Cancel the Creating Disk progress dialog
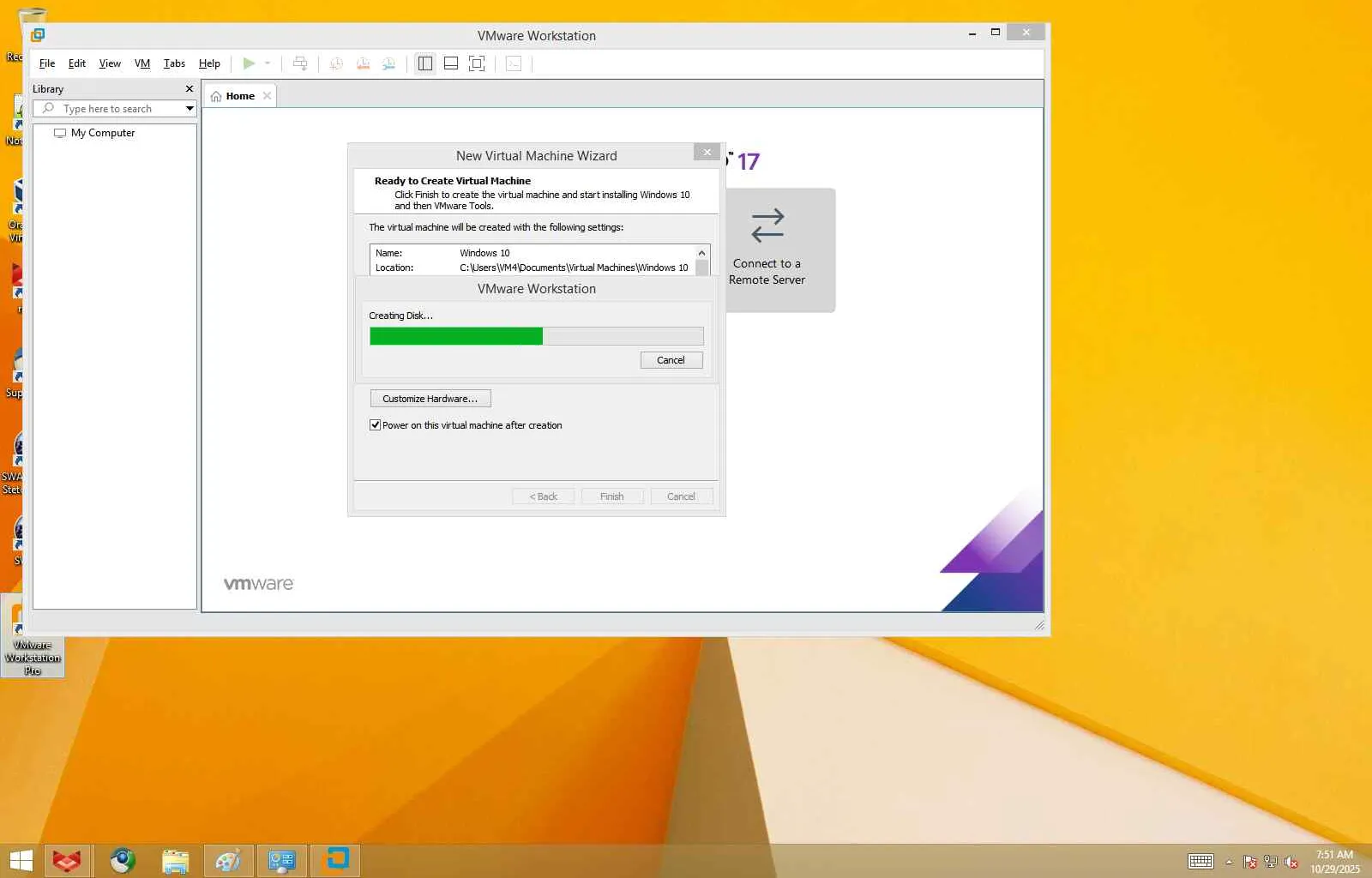1372x878 pixels. tap(671, 360)
